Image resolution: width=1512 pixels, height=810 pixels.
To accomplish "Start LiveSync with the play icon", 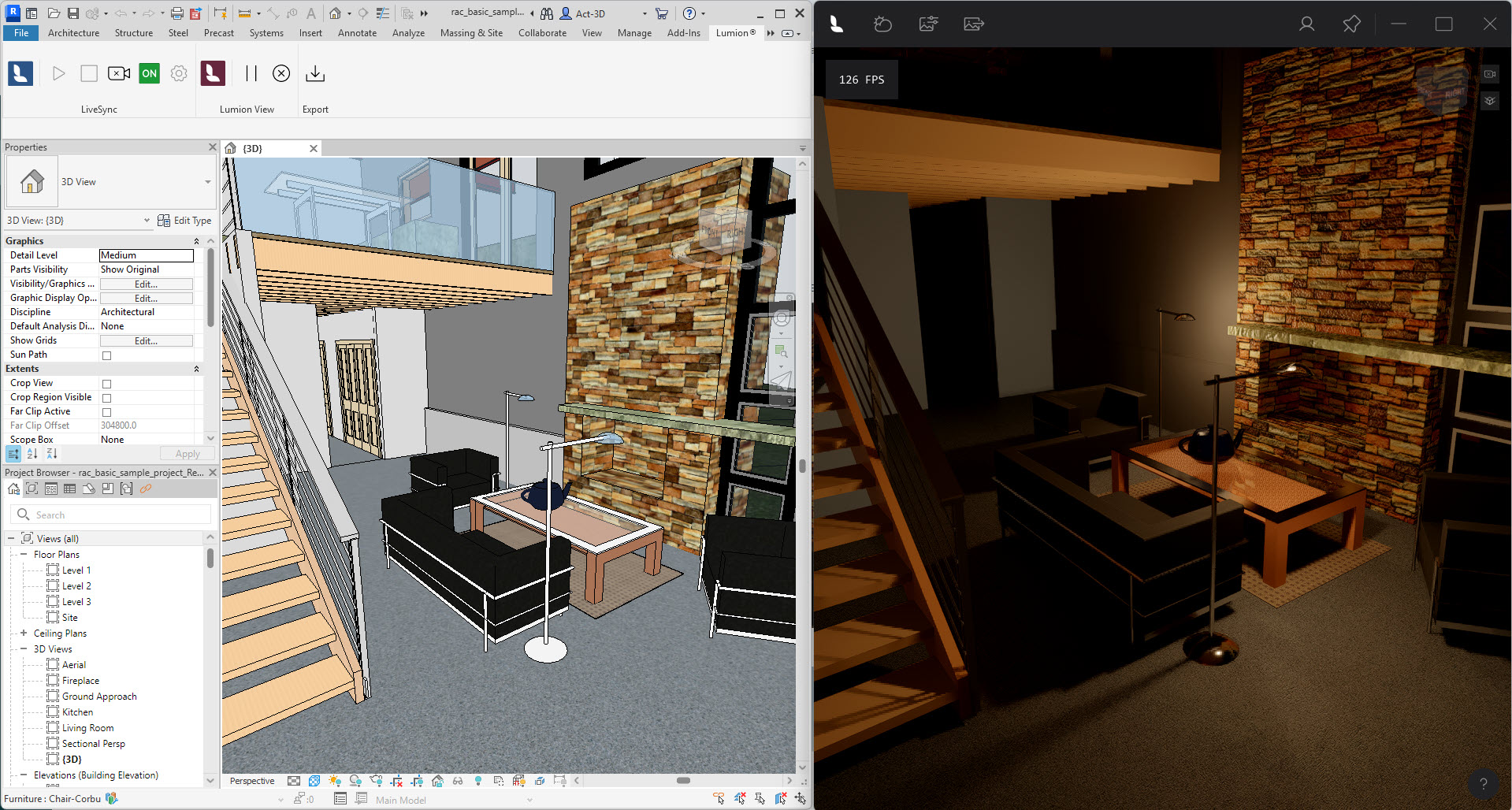I will (x=58, y=73).
